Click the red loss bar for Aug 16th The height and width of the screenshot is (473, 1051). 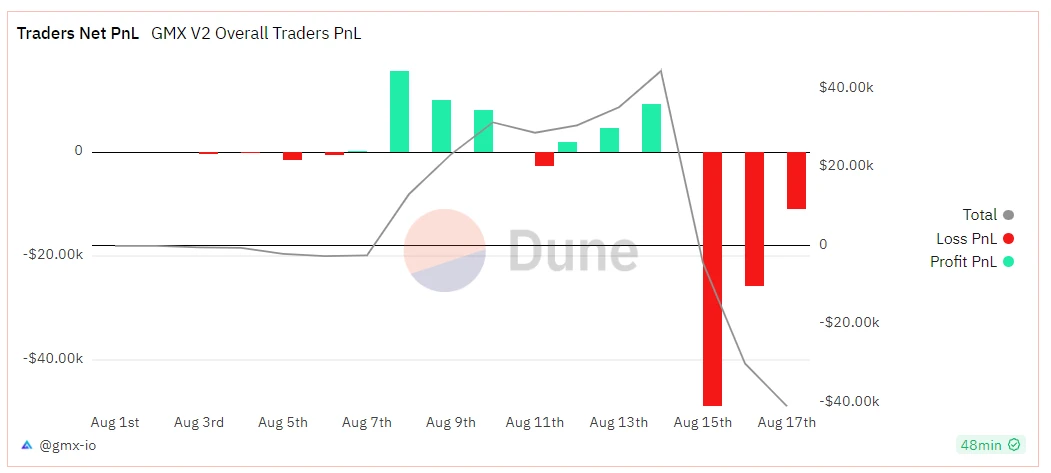(754, 219)
